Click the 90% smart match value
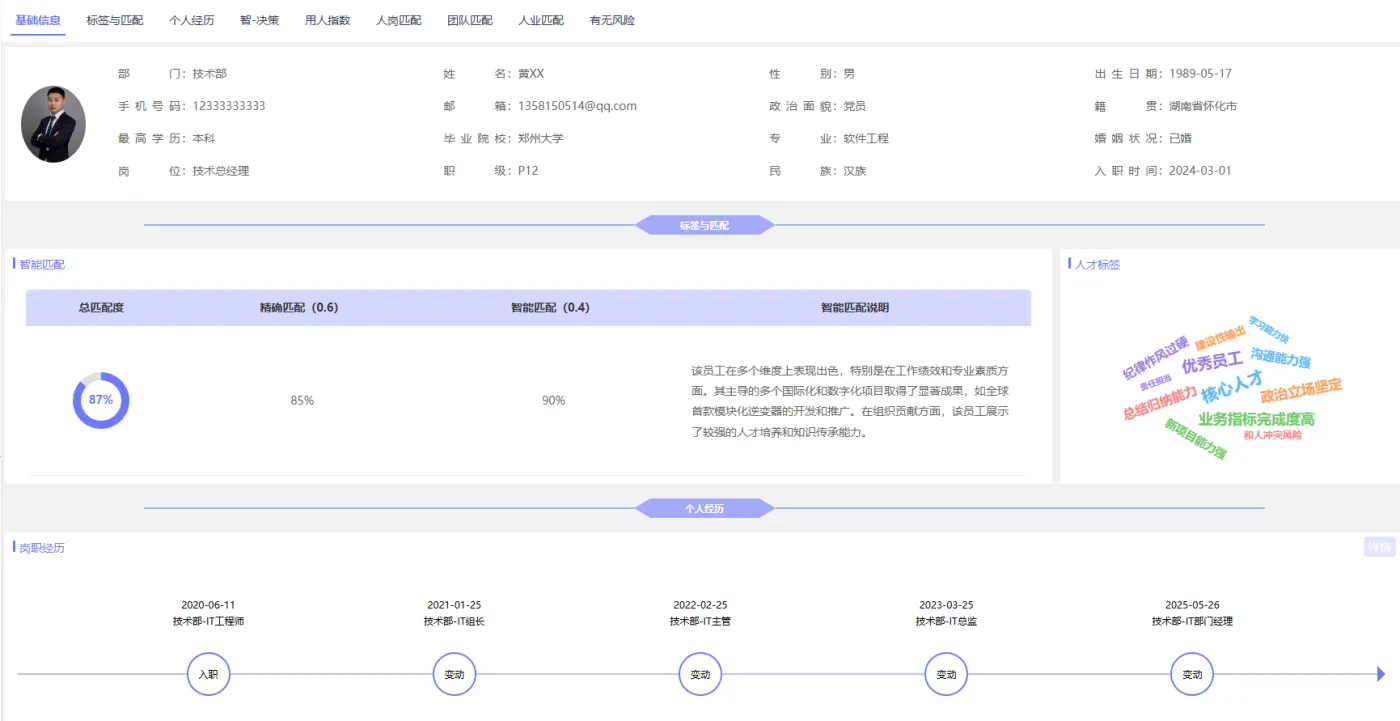This screenshot has width=1400, height=721. tap(553, 400)
